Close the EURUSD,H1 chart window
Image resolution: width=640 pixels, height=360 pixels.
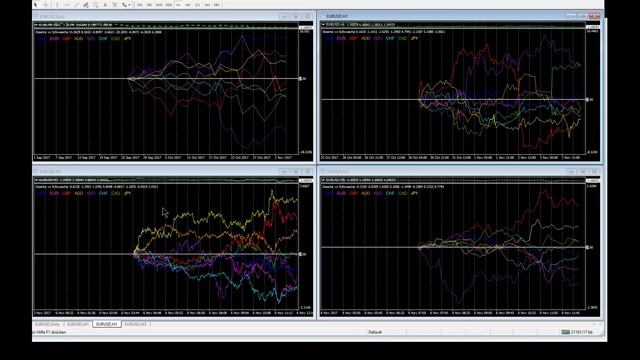[x=594, y=16]
